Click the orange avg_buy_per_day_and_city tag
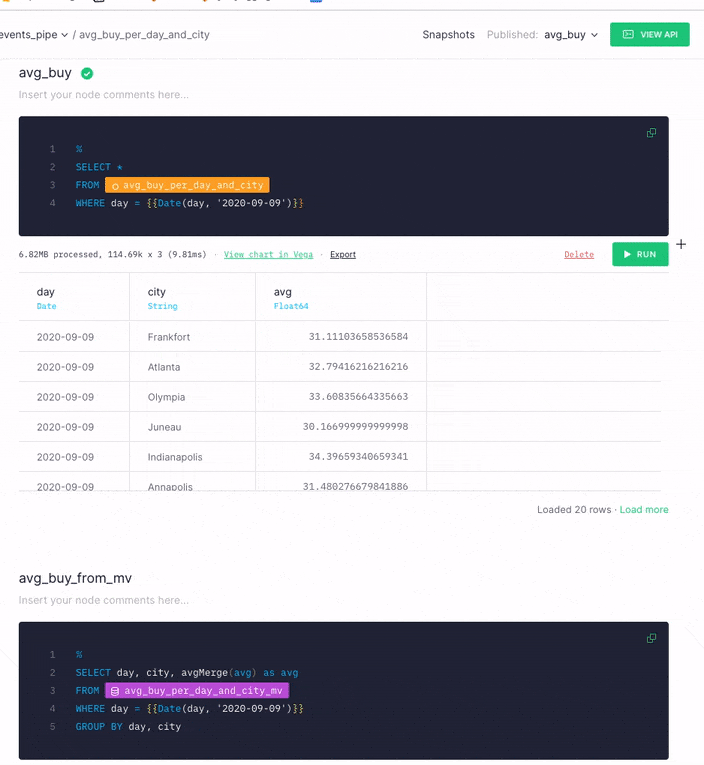The width and height of the screenshot is (704, 765). coord(187,185)
